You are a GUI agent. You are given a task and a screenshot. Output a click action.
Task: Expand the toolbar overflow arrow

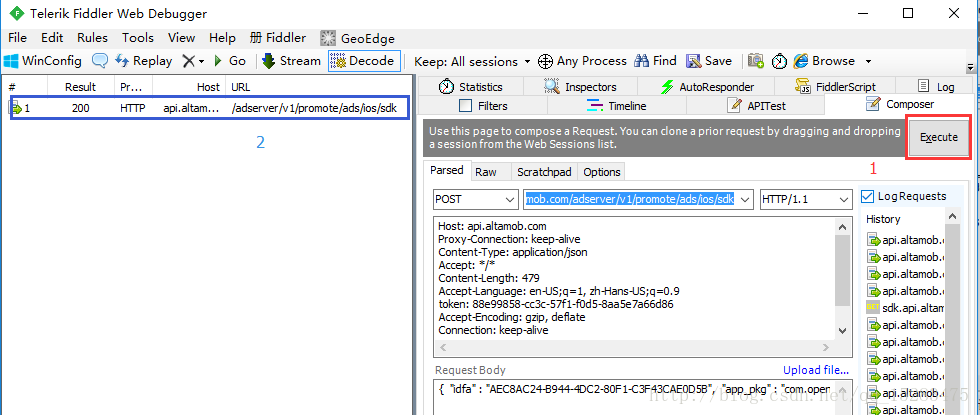(970, 67)
